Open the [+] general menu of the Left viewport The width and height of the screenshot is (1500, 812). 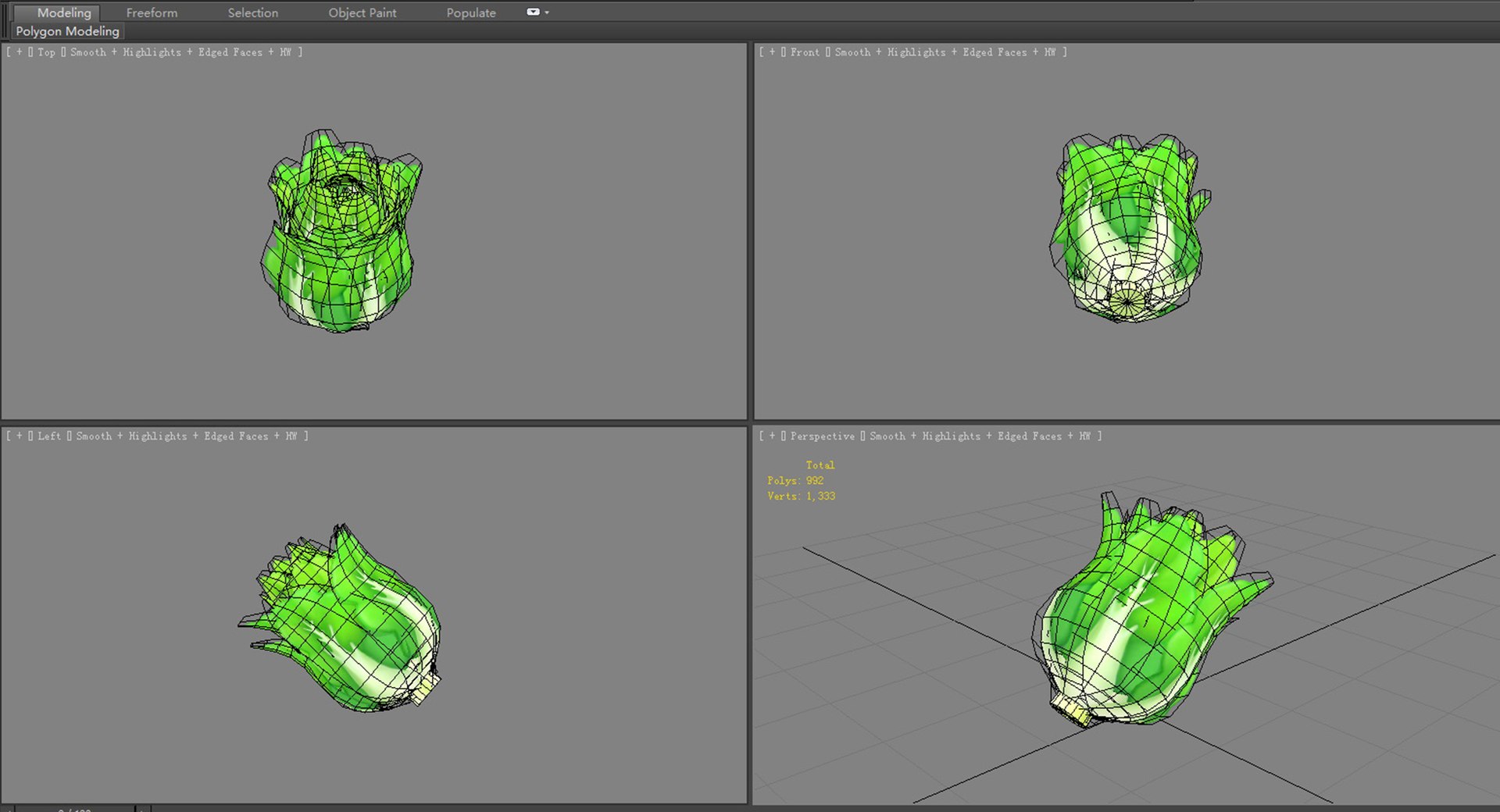(20, 436)
